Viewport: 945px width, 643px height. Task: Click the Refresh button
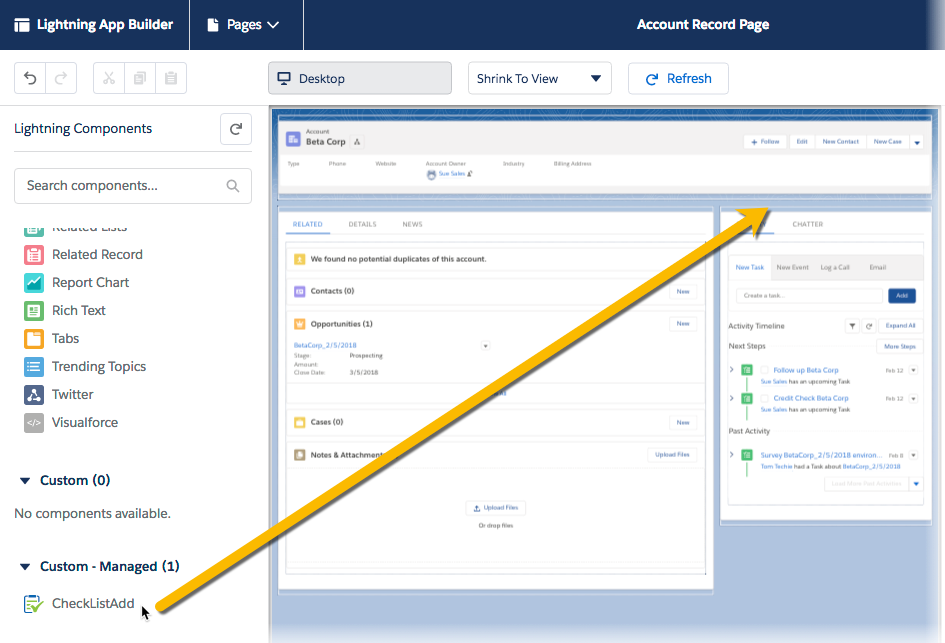coord(678,78)
